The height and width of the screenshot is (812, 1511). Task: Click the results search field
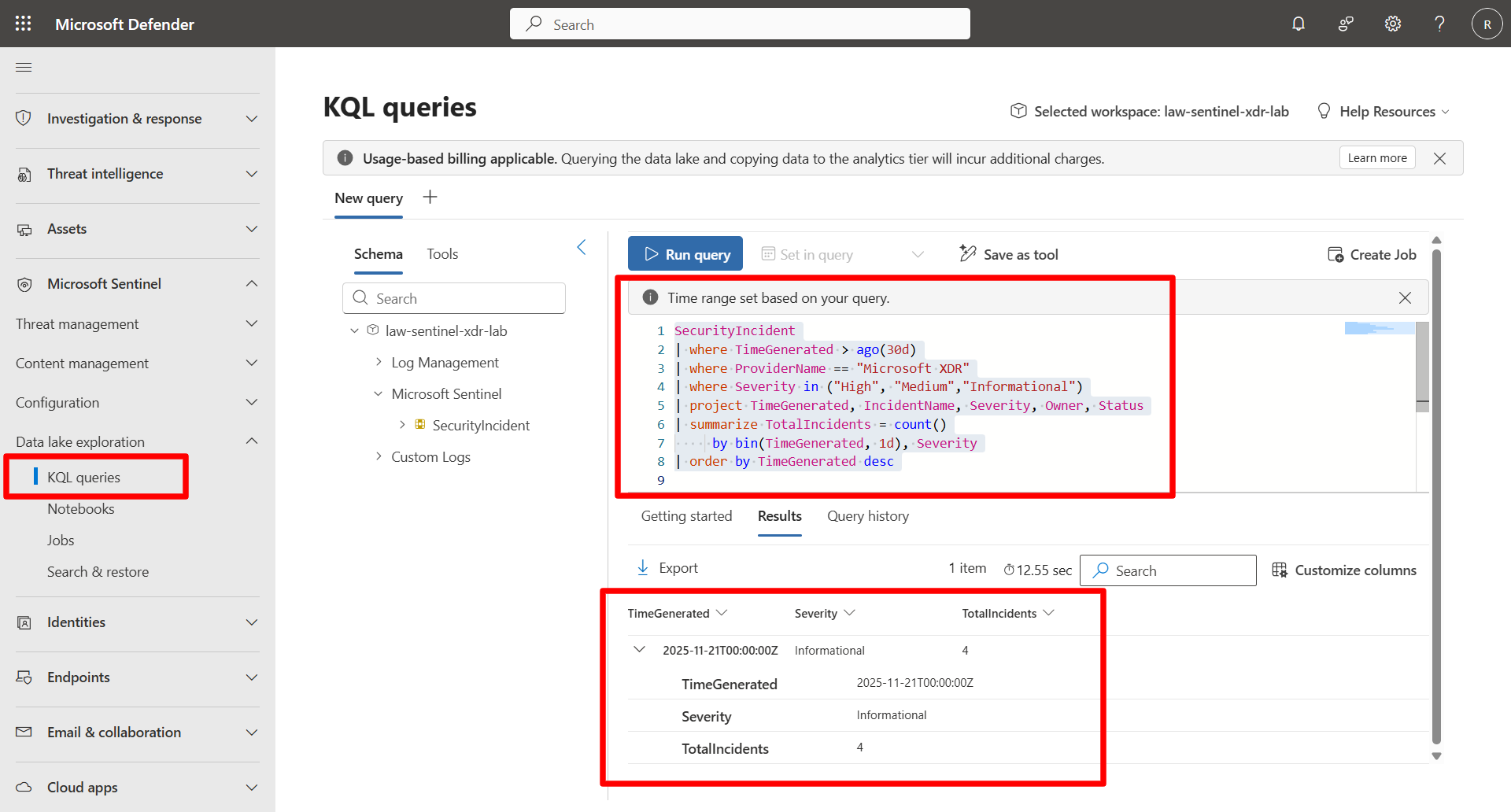pyautogui.click(x=1168, y=570)
